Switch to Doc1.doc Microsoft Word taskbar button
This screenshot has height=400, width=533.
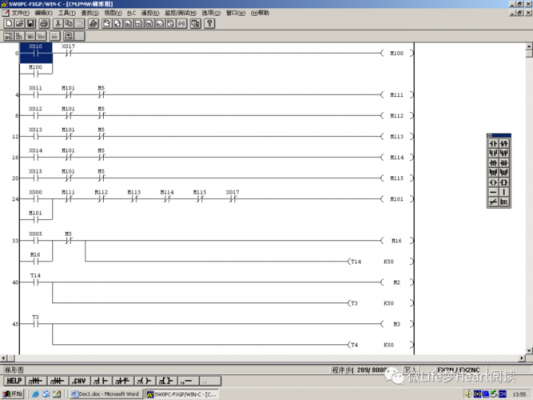pos(105,394)
